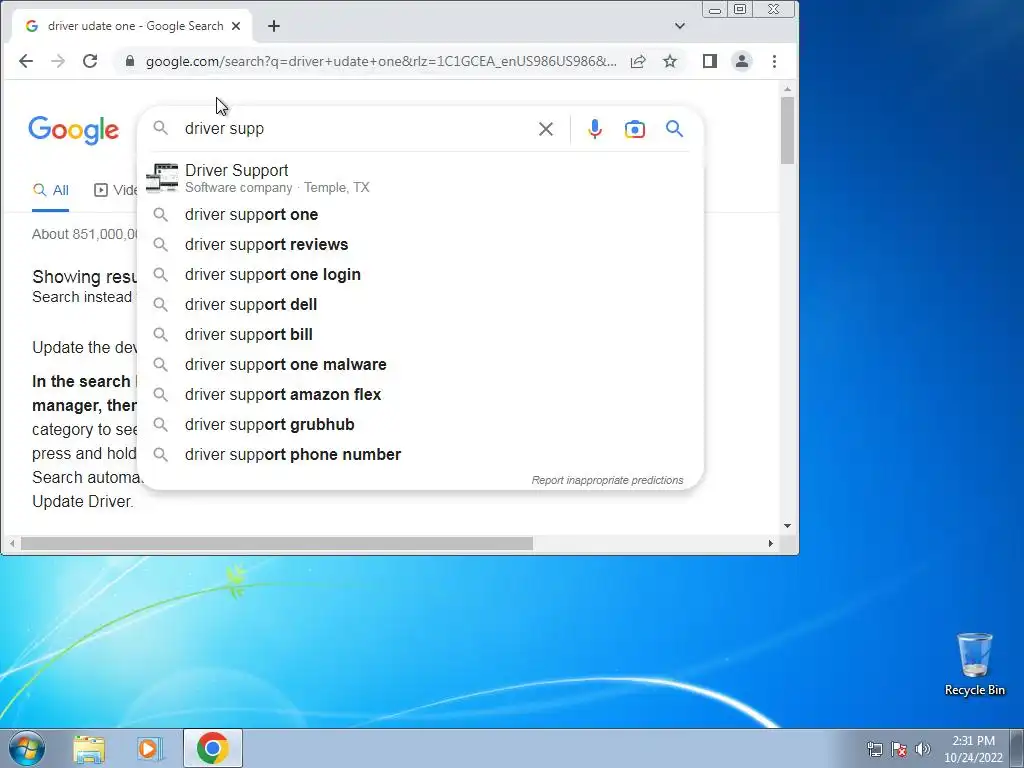Image resolution: width=1024 pixels, height=768 pixels.
Task: Choose suggestion 'driver support one malware'
Action: (x=421, y=365)
